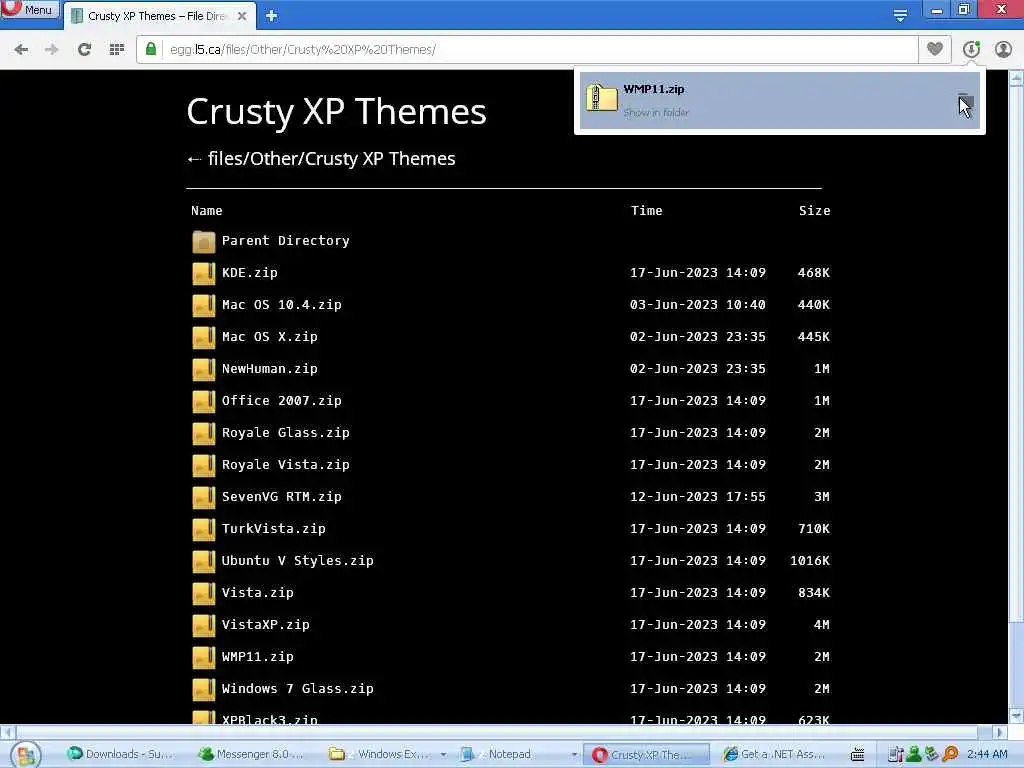
Task: Download Royale Glass.zip
Action: pyautogui.click(x=285, y=432)
